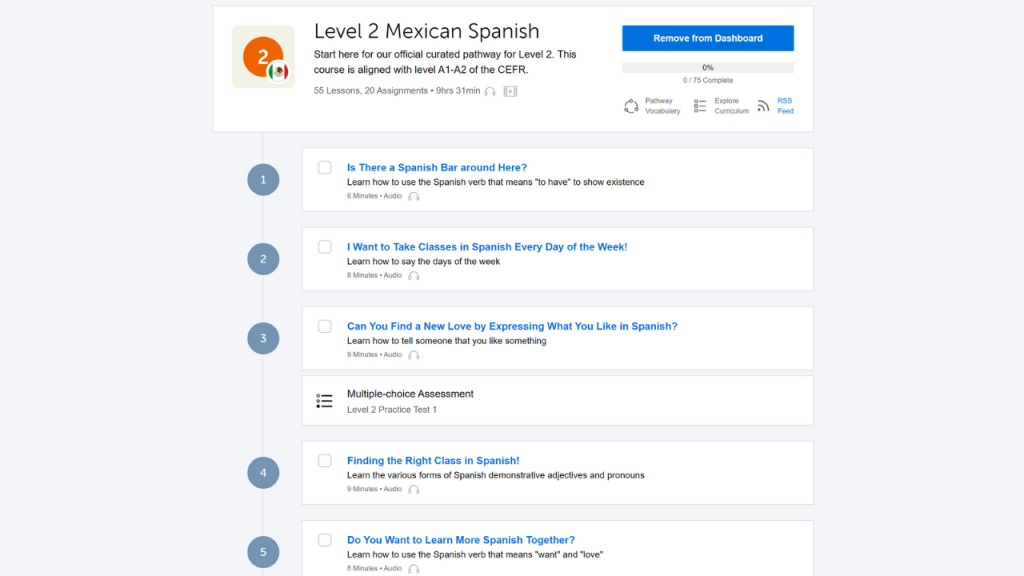Click the Remove from Dashboard button
This screenshot has width=1024, height=576.
pyautogui.click(x=708, y=38)
